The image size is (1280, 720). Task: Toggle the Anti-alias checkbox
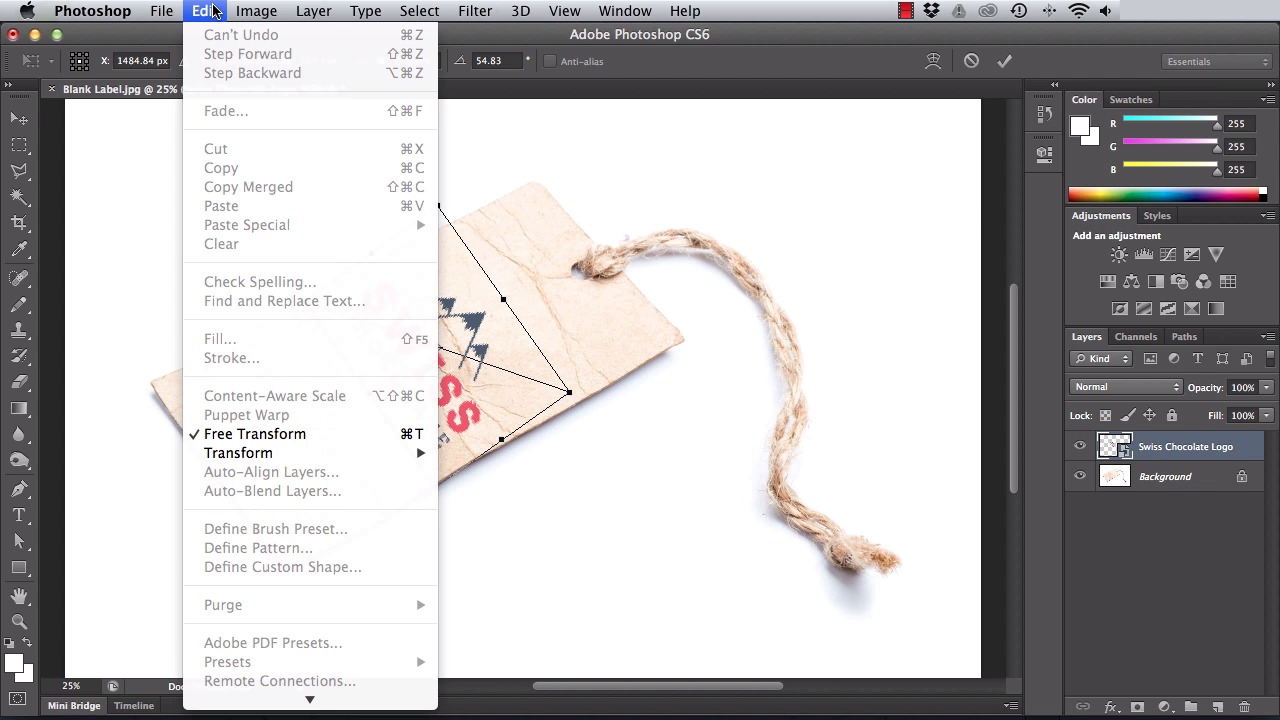(550, 61)
